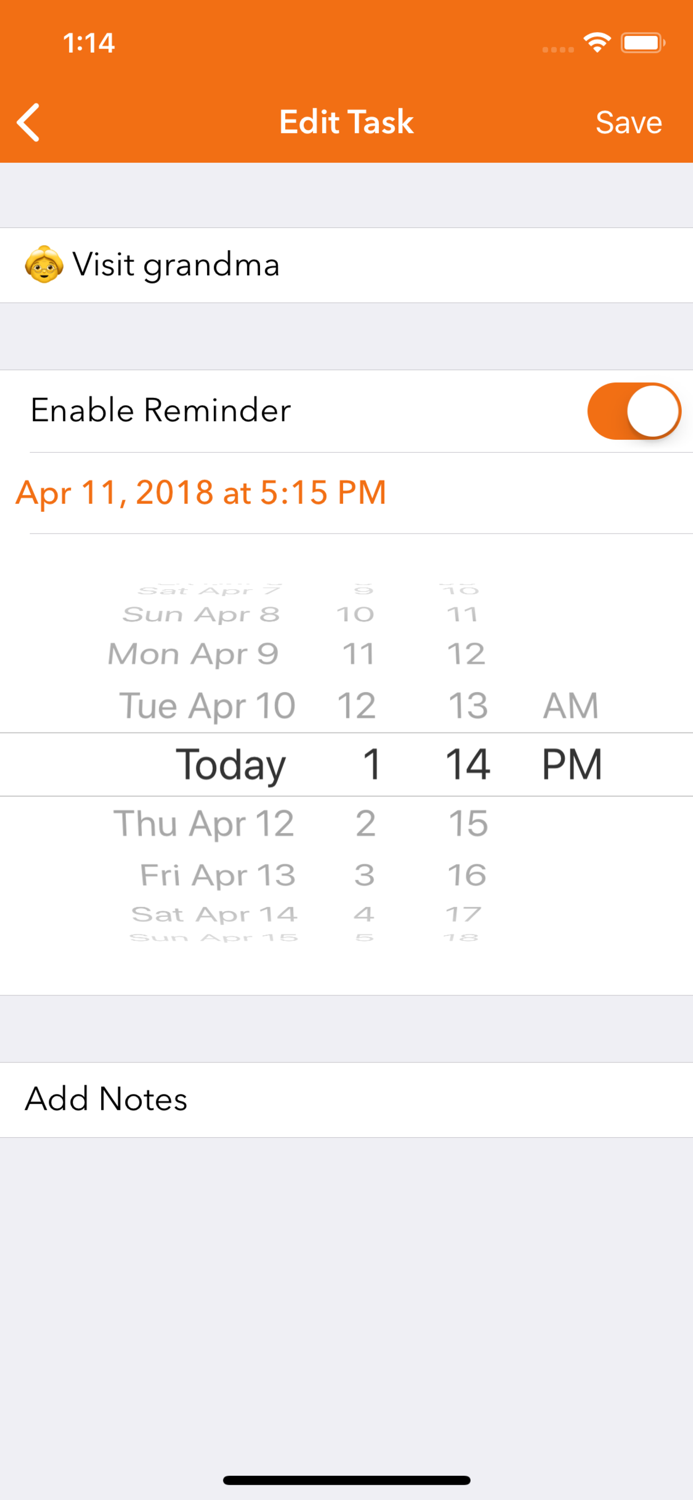Select Today in the date wheel

229,764
